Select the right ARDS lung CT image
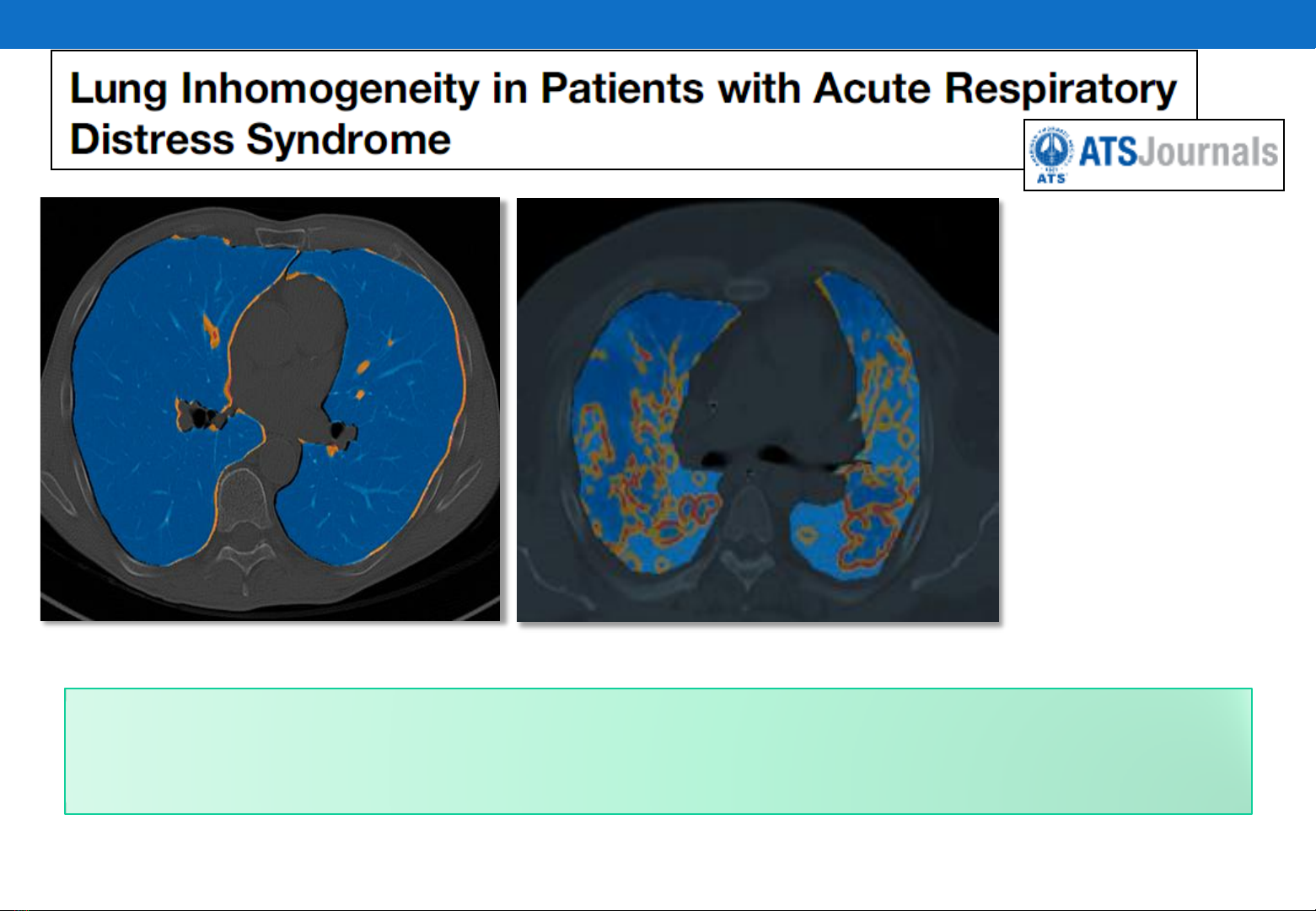This screenshot has height=911, width=1316. [757, 410]
